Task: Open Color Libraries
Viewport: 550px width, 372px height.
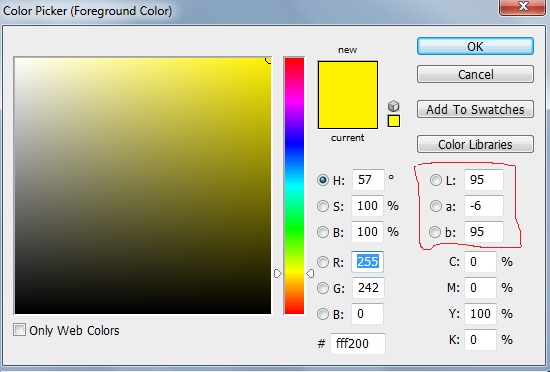Action: point(475,144)
